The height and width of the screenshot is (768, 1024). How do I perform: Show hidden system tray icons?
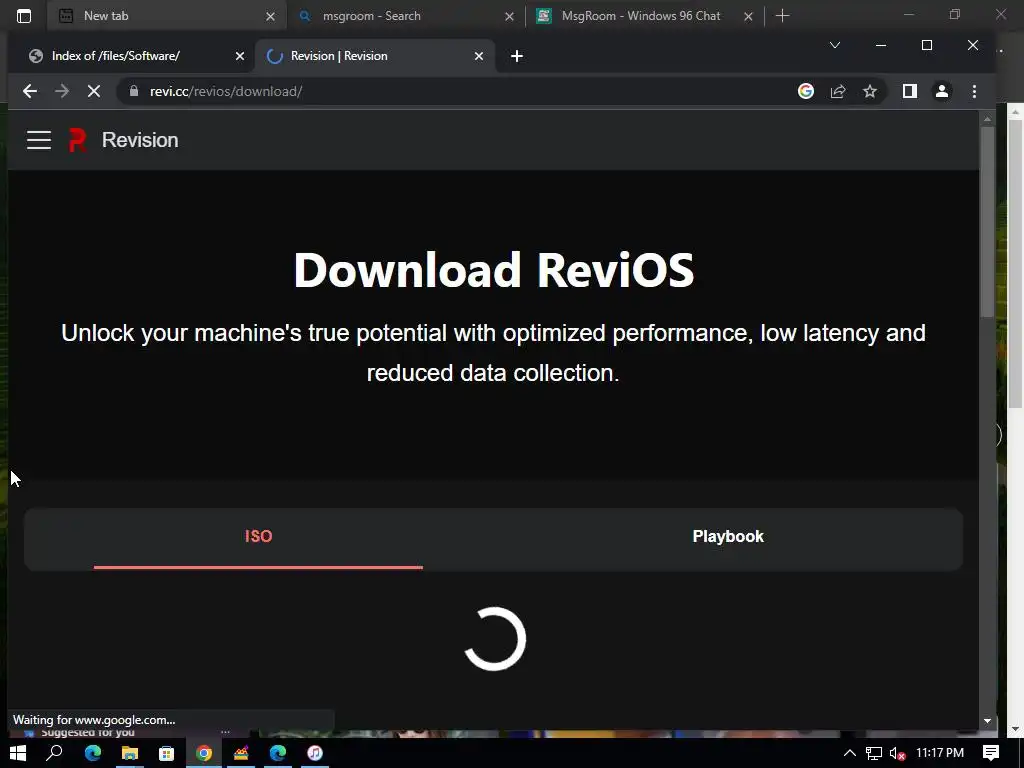coord(849,753)
